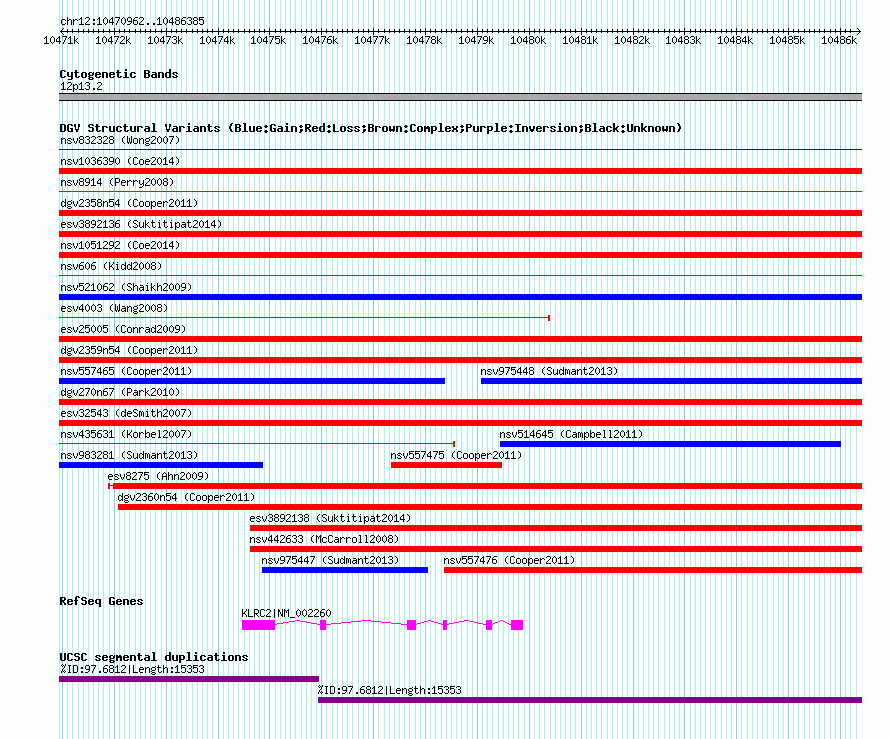Click the red bar under nsv557476
This screenshot has width=890, height=739.
coord(653,570)
